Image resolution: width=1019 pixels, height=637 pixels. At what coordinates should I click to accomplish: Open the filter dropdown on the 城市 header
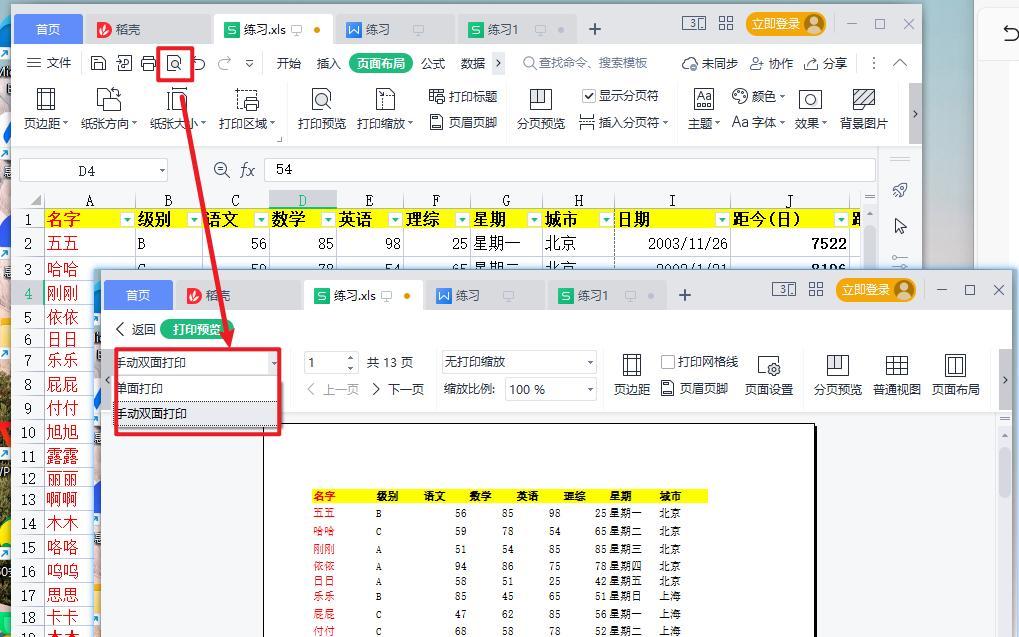pos(606,220)
